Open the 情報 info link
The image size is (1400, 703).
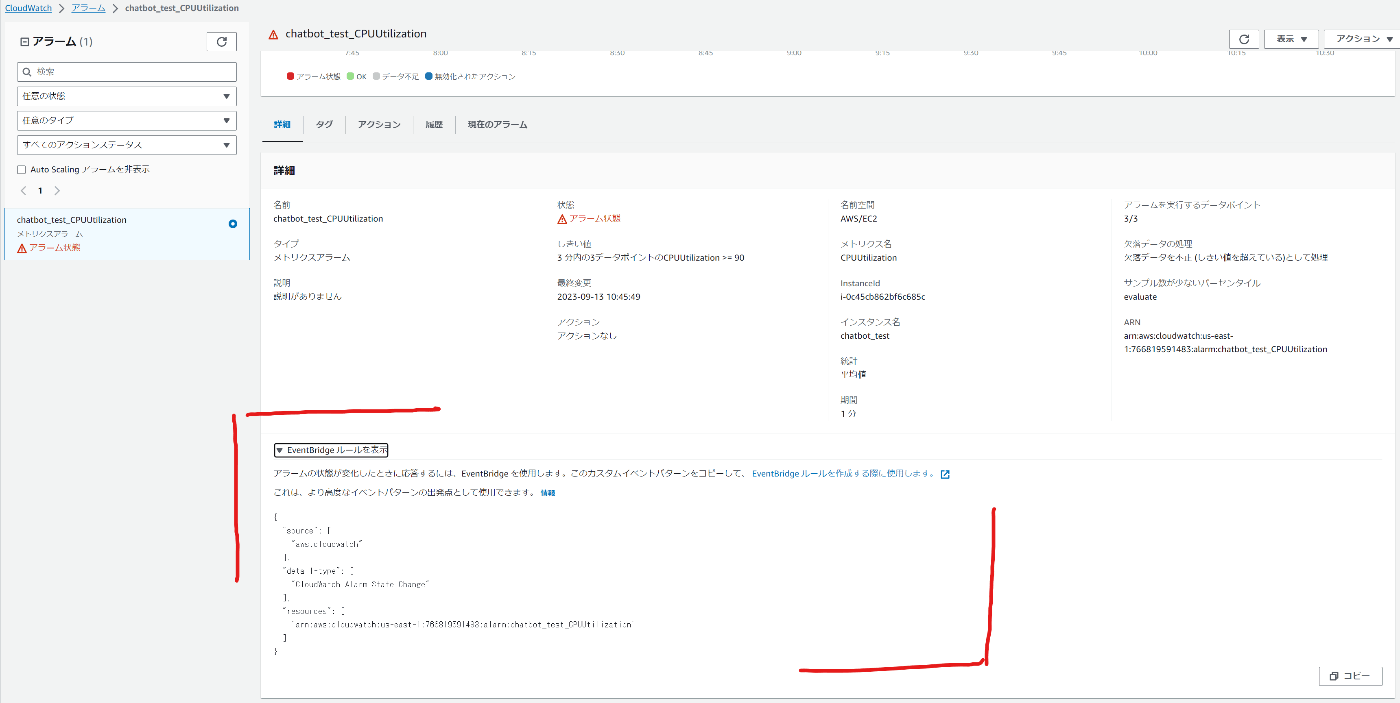(547, 493)
